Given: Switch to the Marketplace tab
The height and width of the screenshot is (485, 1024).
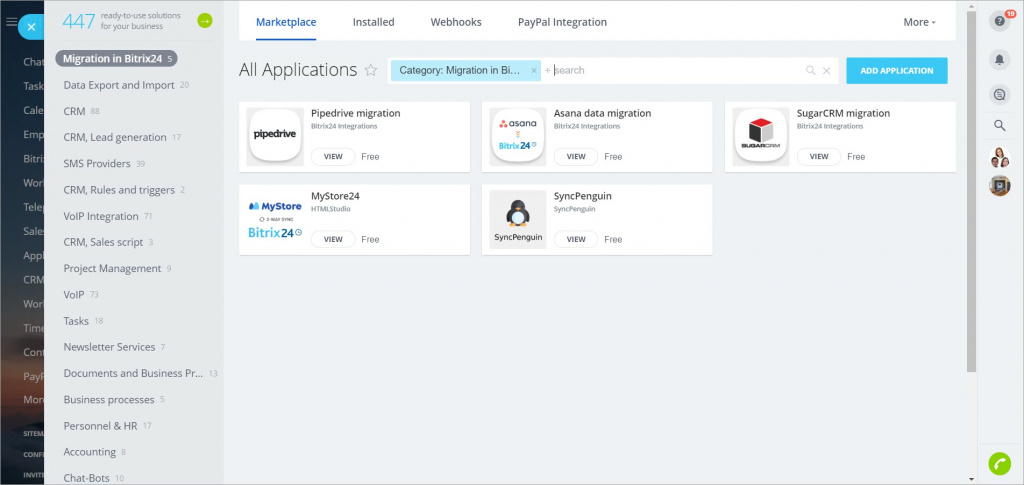Looking at the screenshot, I should tap(286, 22).
